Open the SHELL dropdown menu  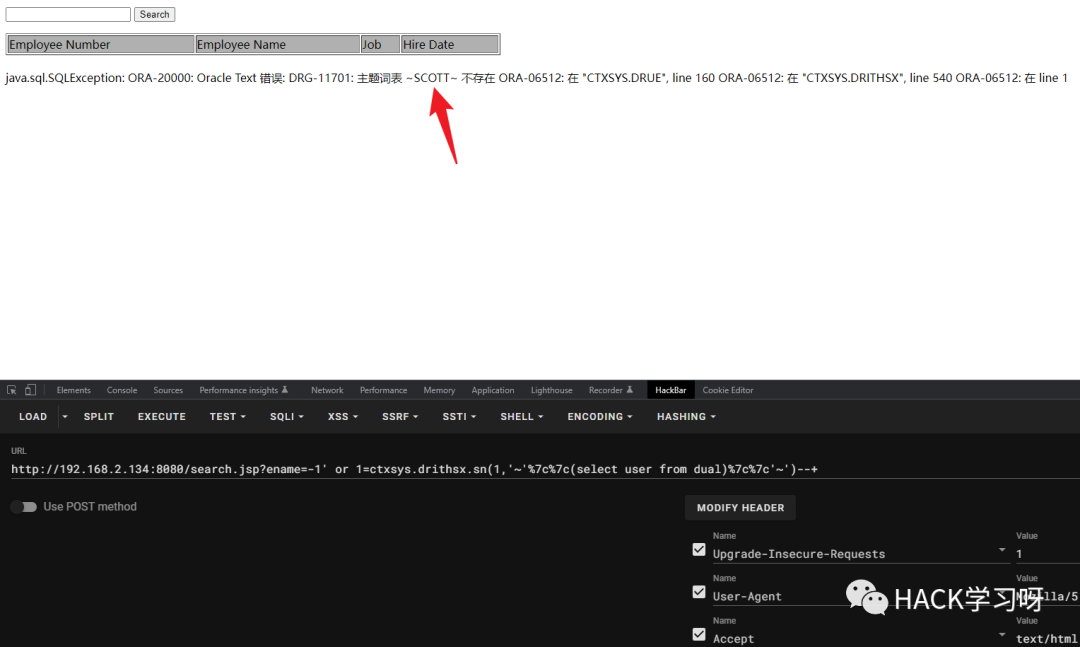pos(521,417)
